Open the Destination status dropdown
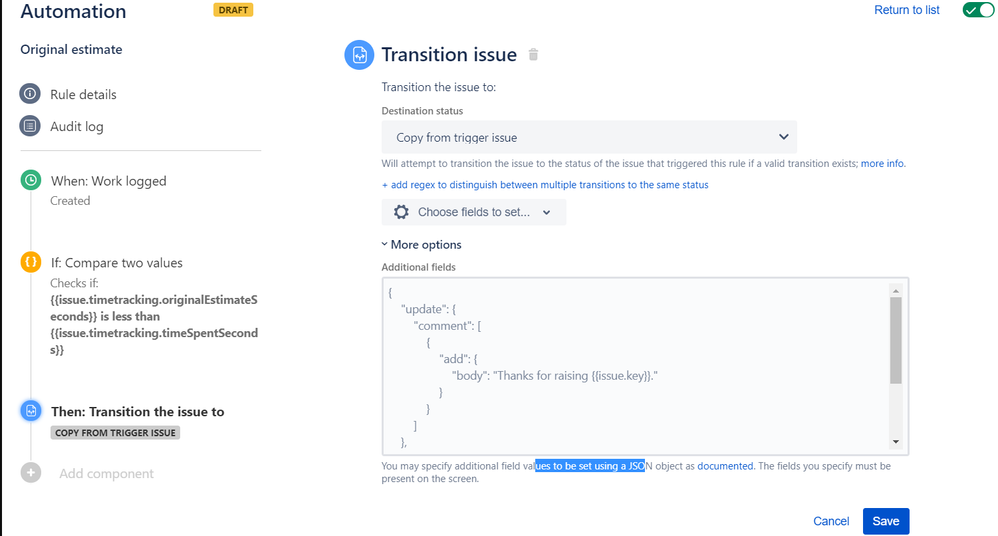Image resolution: width=998 pixels, height=536 pixels. click(589, 137)
